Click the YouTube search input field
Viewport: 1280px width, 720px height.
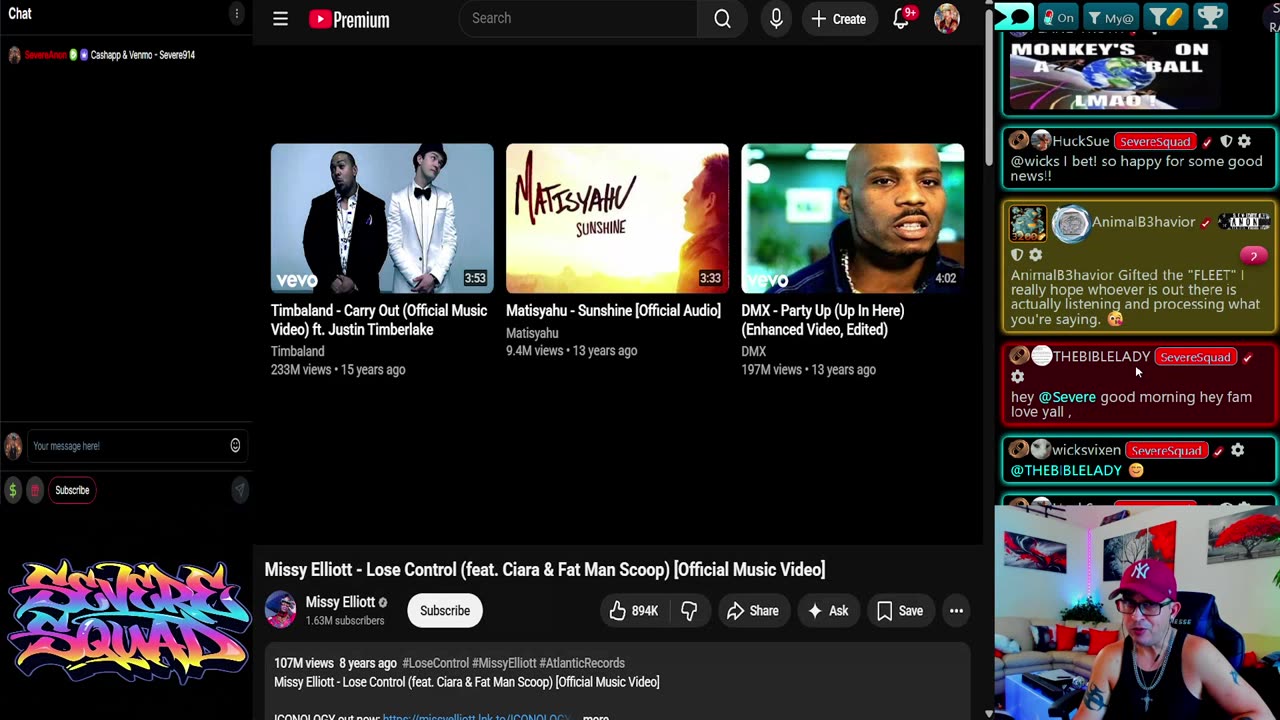[578, 19]
